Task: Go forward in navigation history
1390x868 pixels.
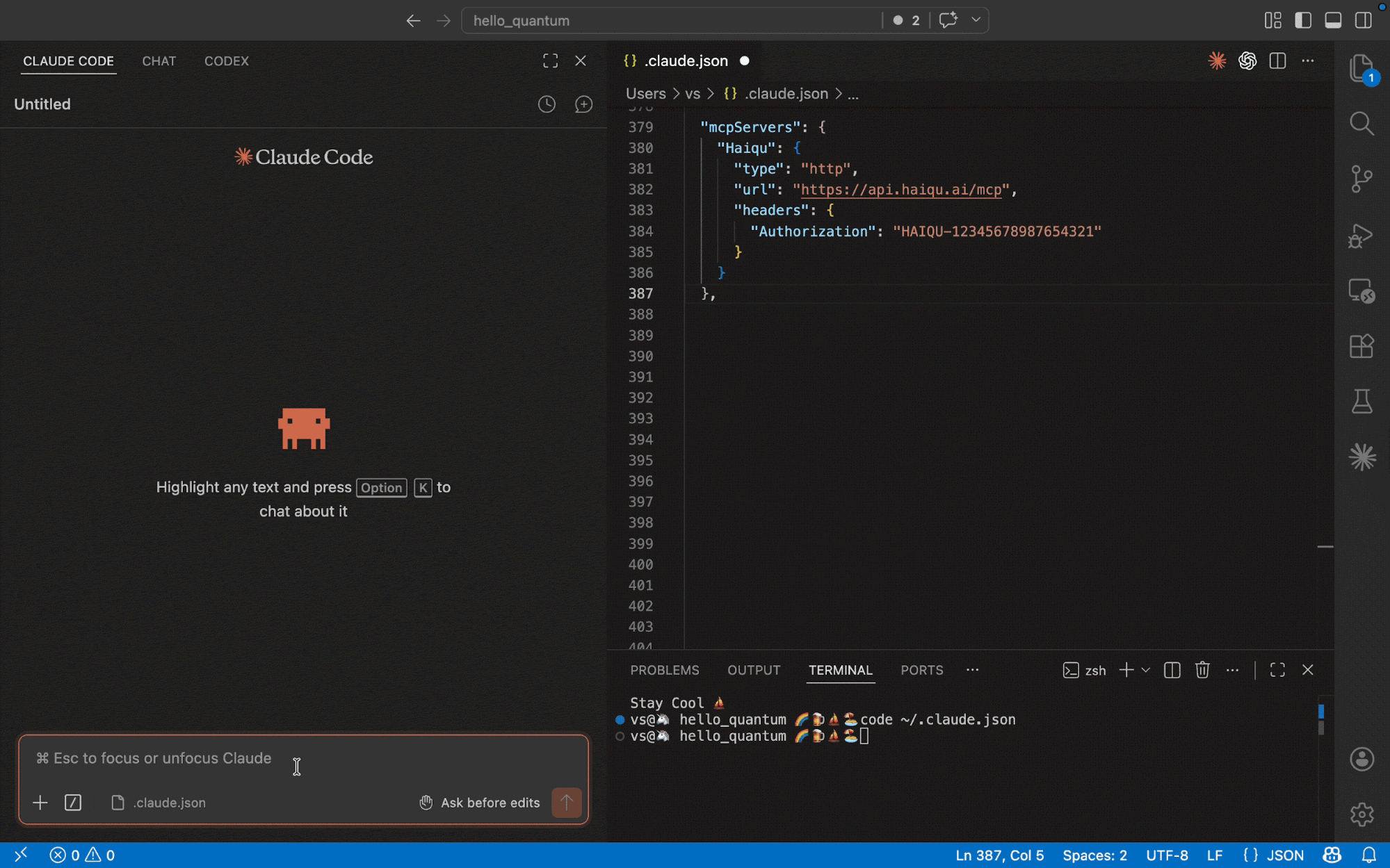Action: (x=444, y=21)
